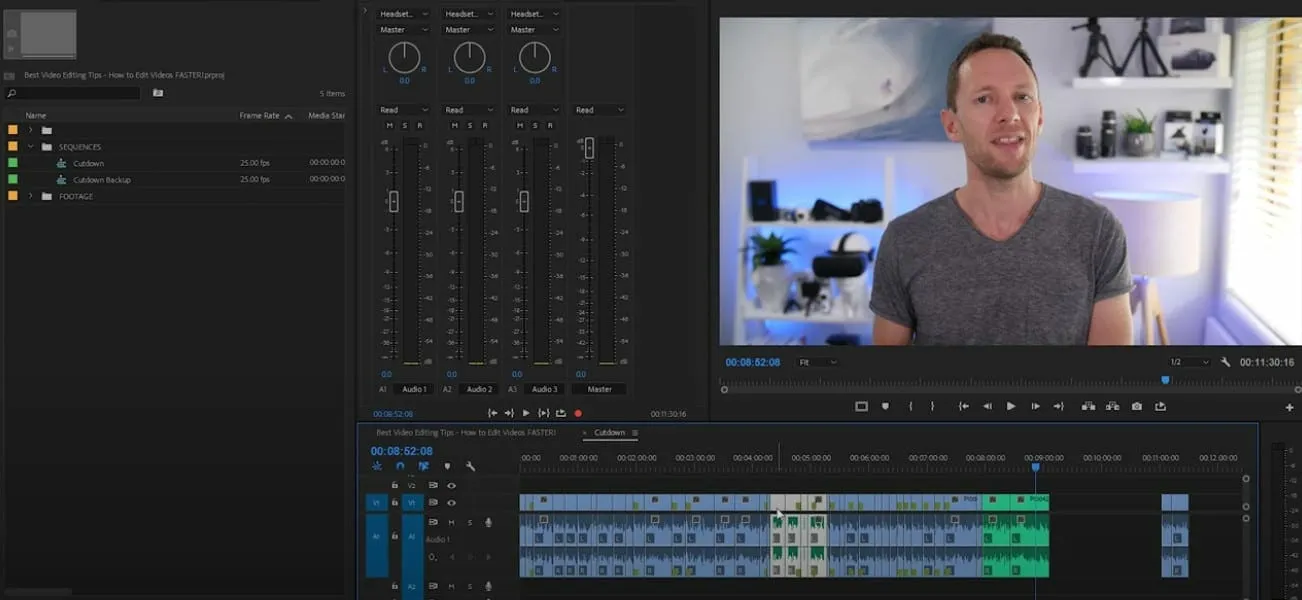Open the Cutdown sequence panel menu
Image resolution: width=1302 pixels, height=600 pixels.
point(635,433)
